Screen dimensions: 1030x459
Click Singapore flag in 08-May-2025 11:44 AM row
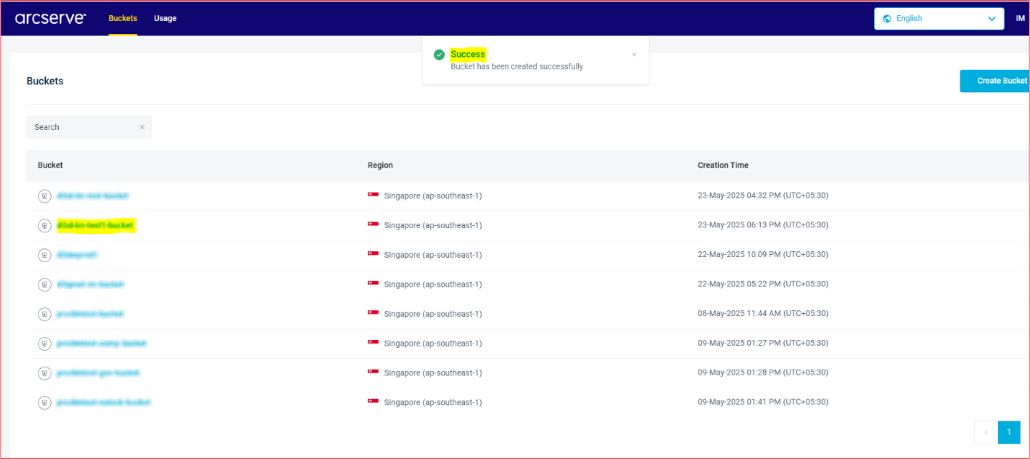[373, 313]
